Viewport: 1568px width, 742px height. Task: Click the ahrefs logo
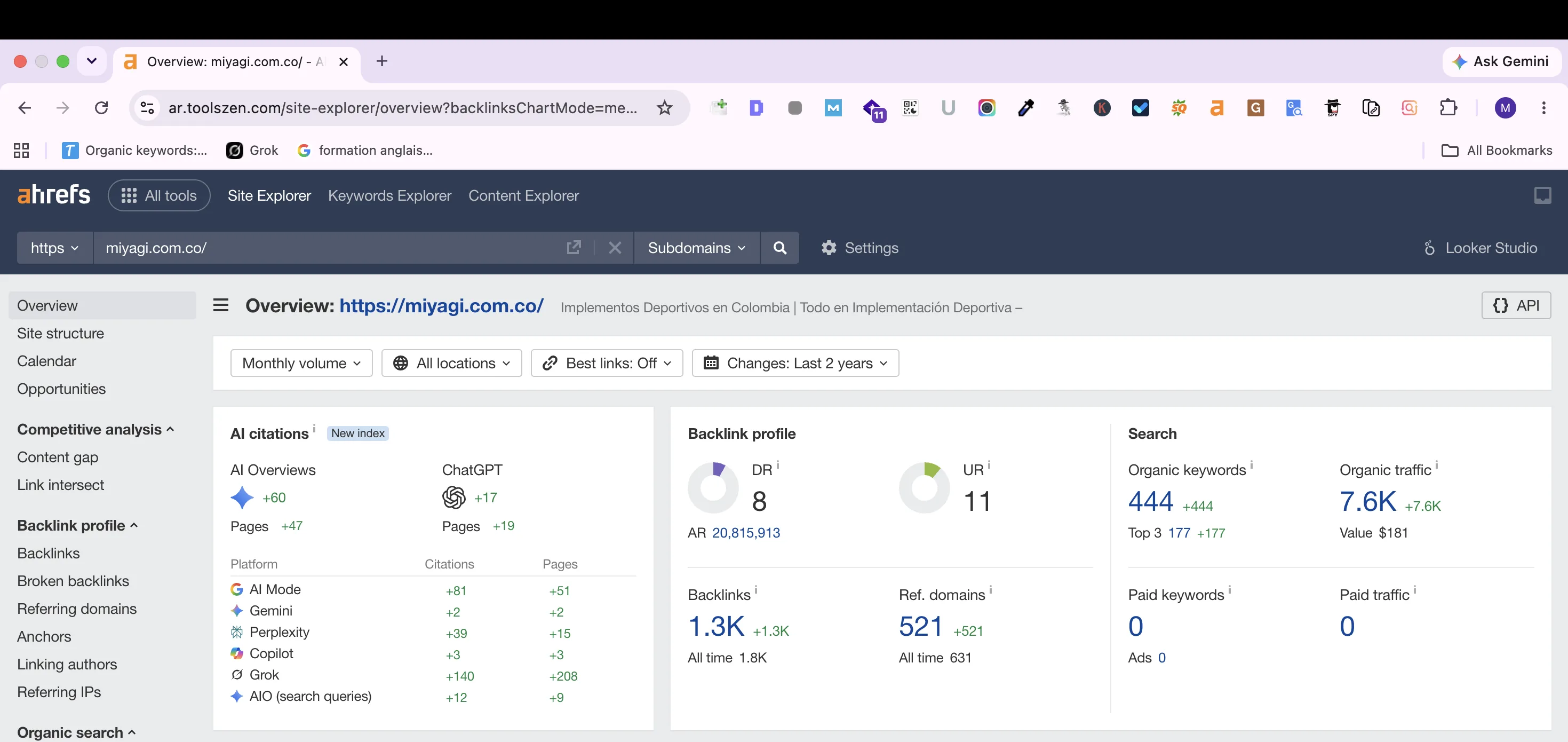pos(53,195)
